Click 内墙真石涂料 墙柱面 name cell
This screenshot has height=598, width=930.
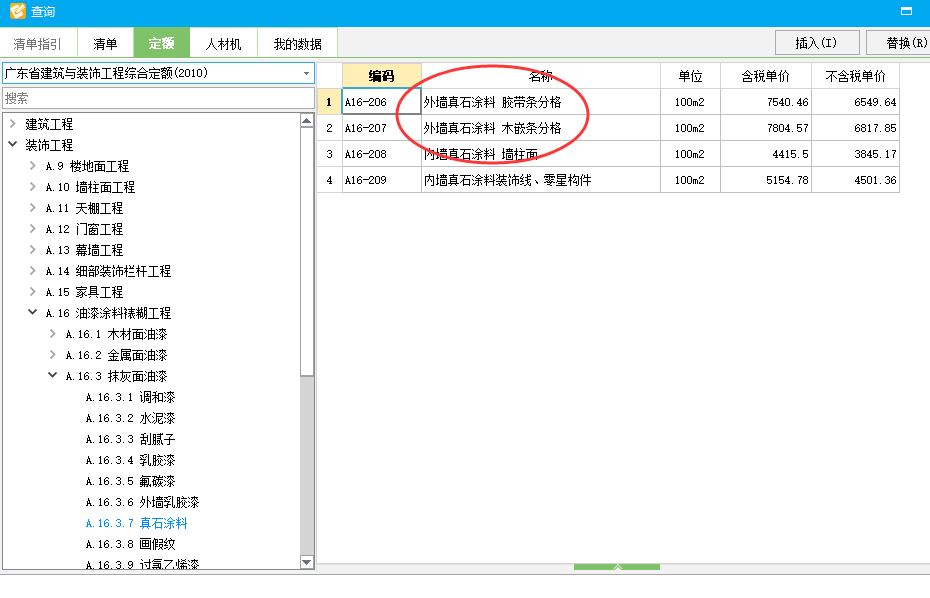[540, 154]
